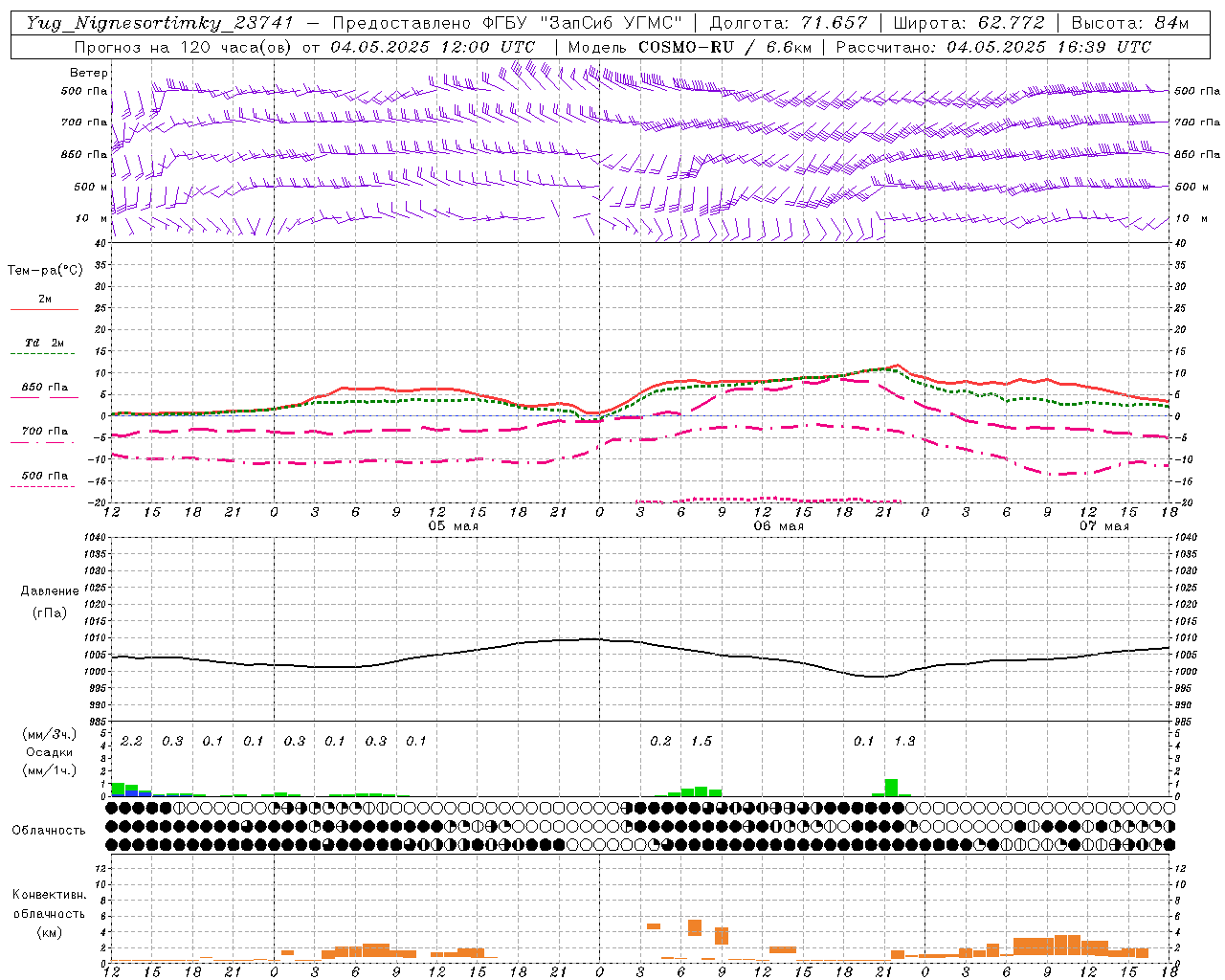Click the 1.5 precipitation amount
Viewport: 1225px width, 980px height.
[x=702, y=742]
